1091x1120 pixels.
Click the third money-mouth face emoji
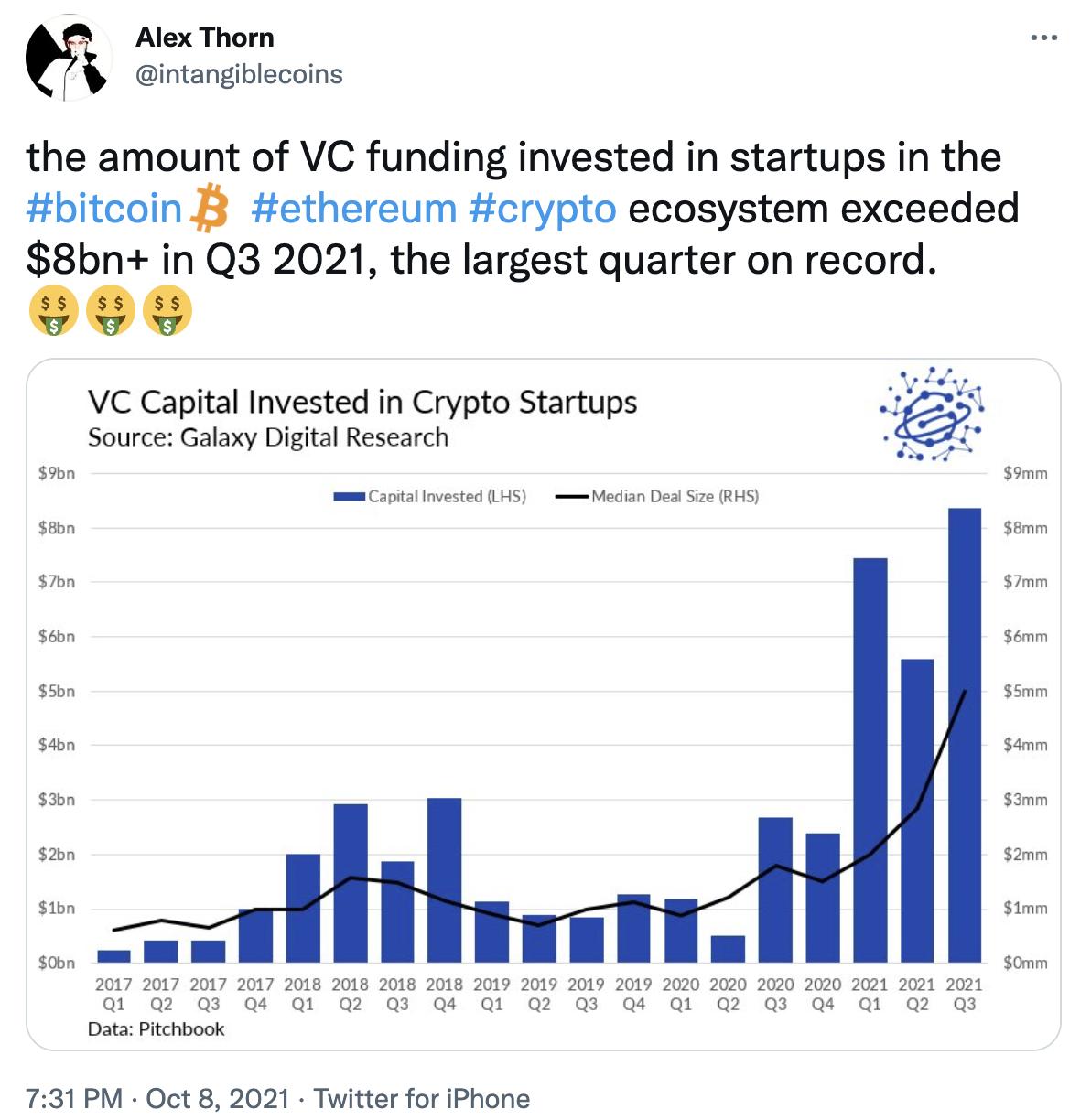pos(167,311)
